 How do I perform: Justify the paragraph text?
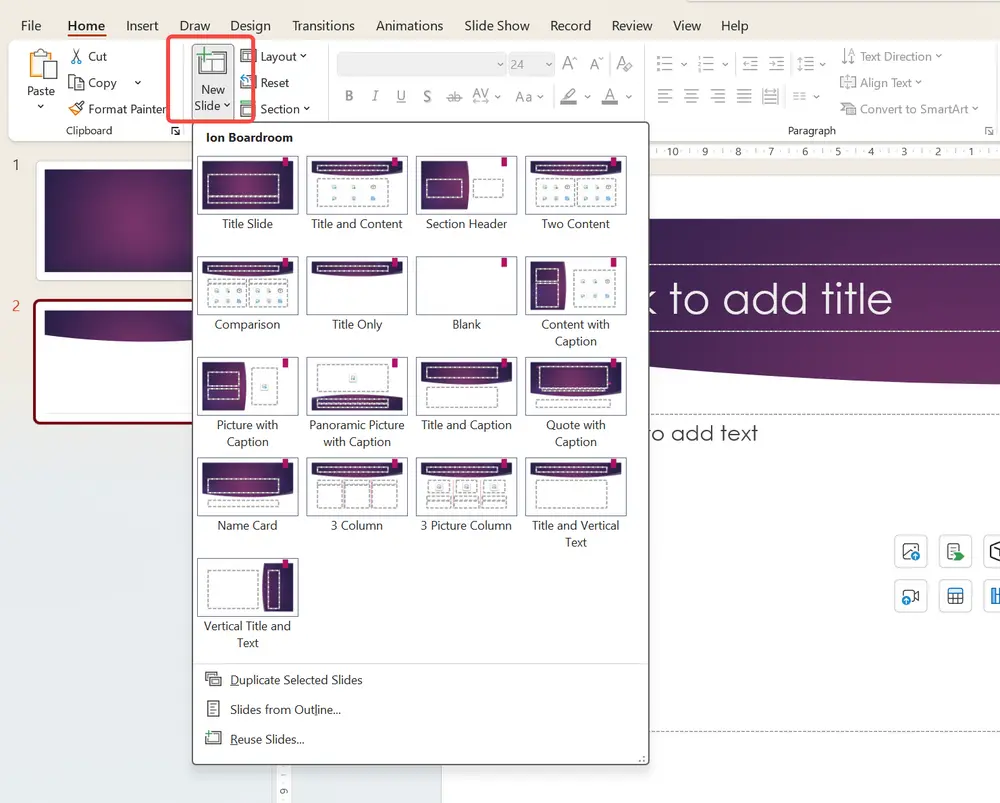pos(744,96)
